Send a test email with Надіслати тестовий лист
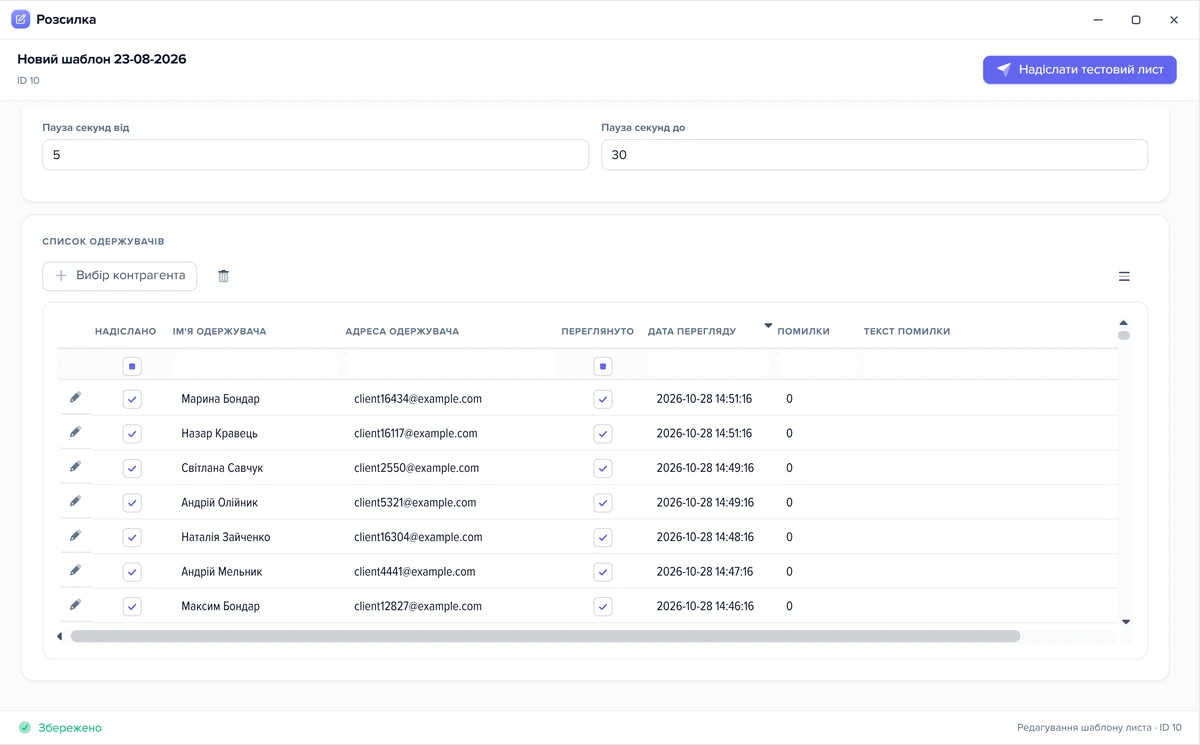 click(x=1080, y=70)
